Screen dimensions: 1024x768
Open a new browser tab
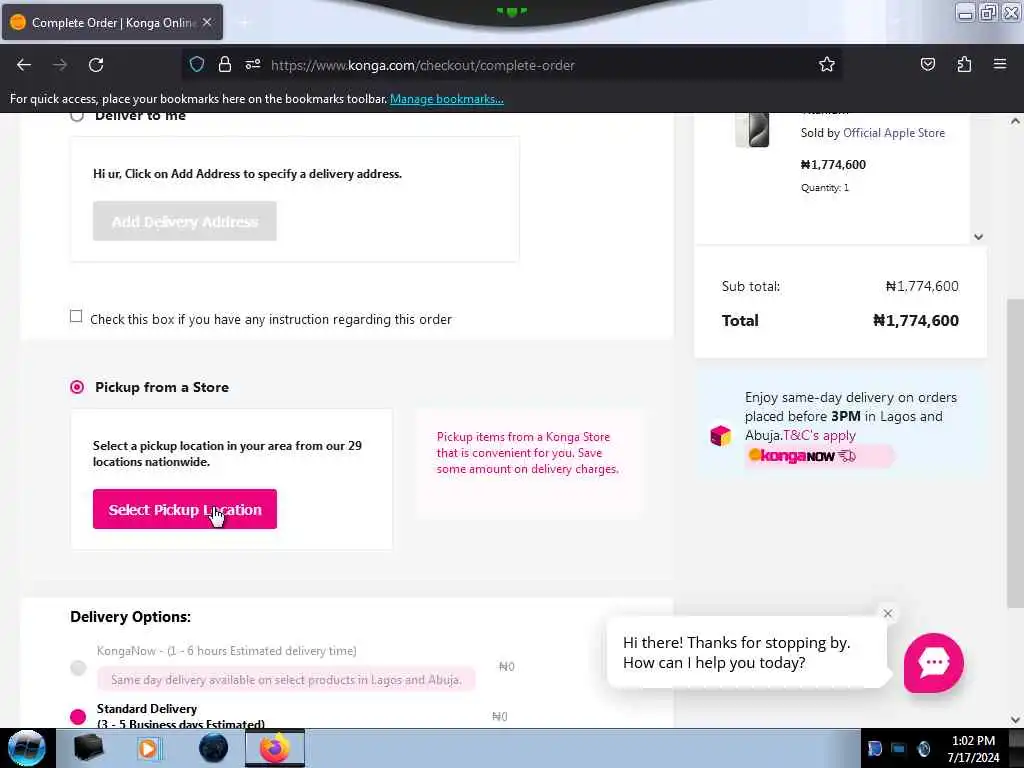point(244,23)
